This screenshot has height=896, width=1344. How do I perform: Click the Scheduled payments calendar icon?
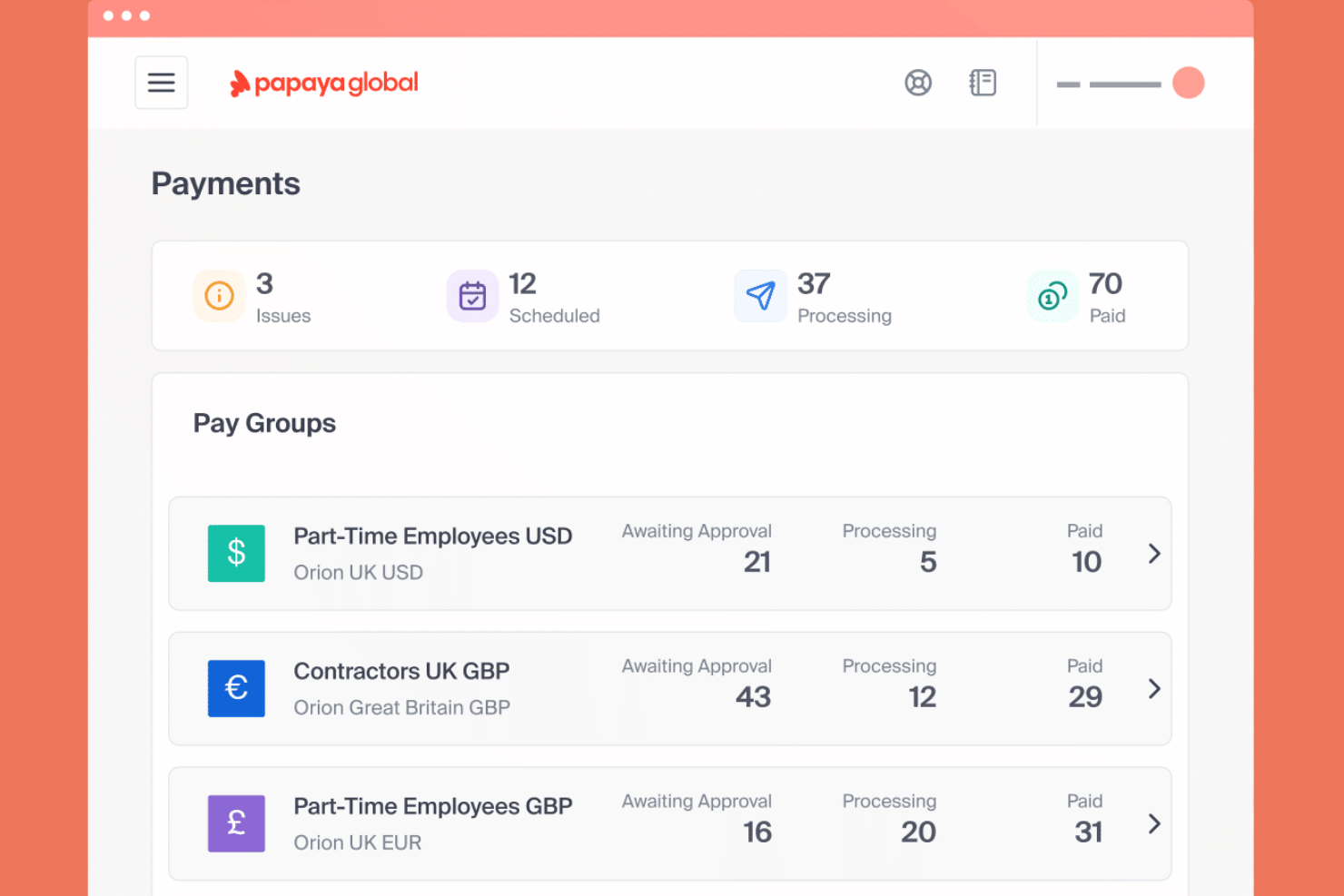pos(472,296)
